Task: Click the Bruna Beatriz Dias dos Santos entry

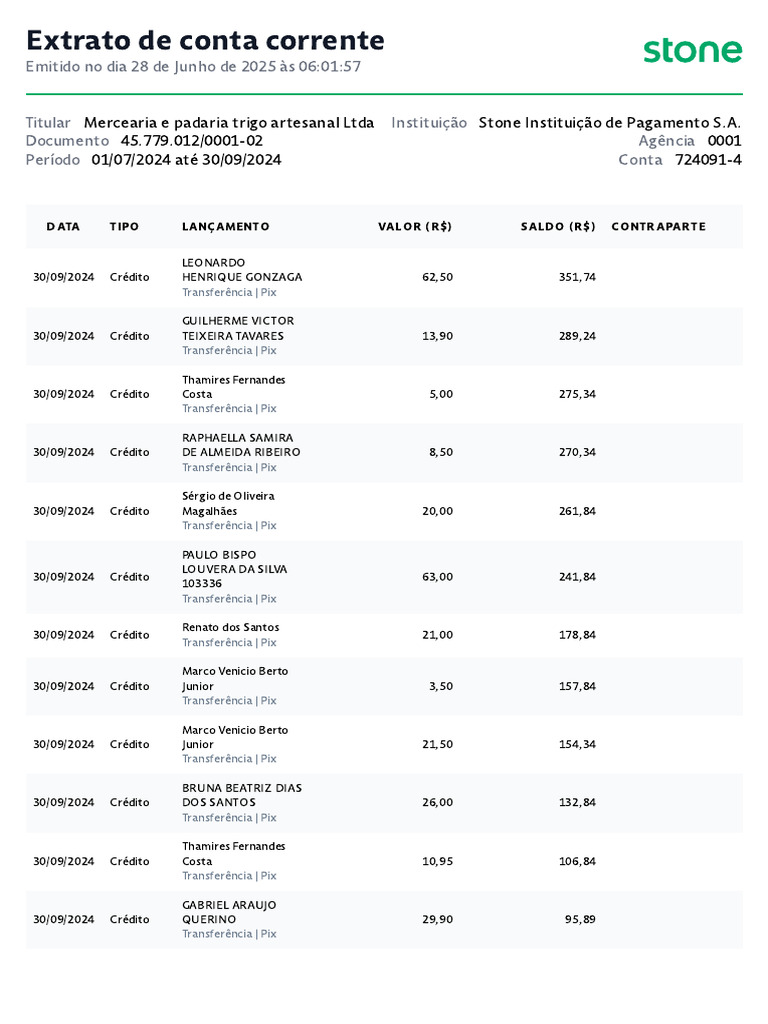Action: point(242,795)
